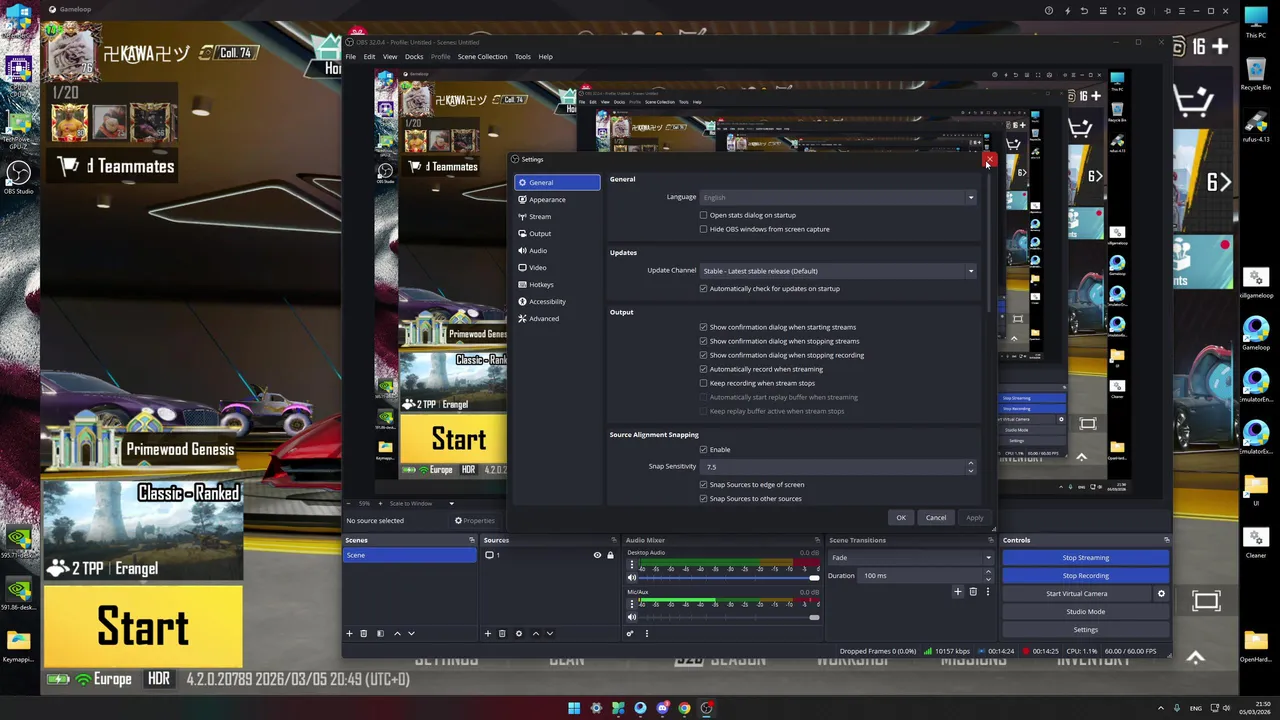1280x720 pixels.
Task: Remove transition with trash icon
Action: click(973, 592)
